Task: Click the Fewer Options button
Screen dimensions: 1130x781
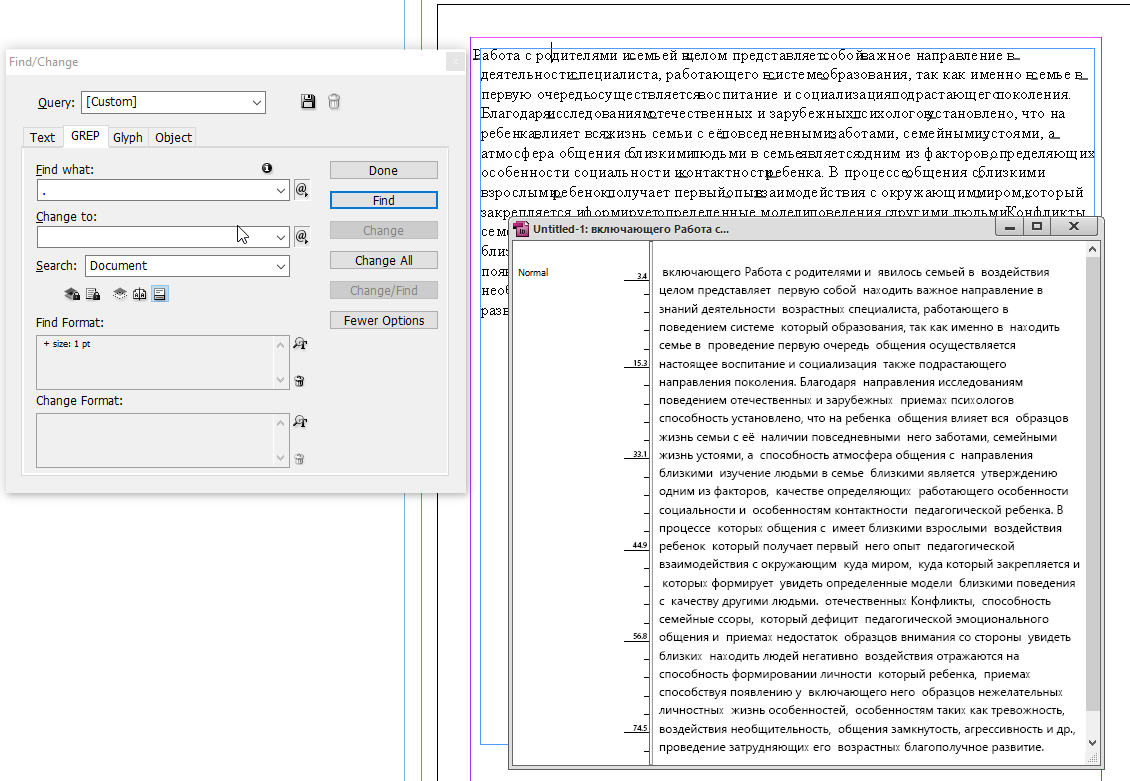Action: click(x=383, y=321)
